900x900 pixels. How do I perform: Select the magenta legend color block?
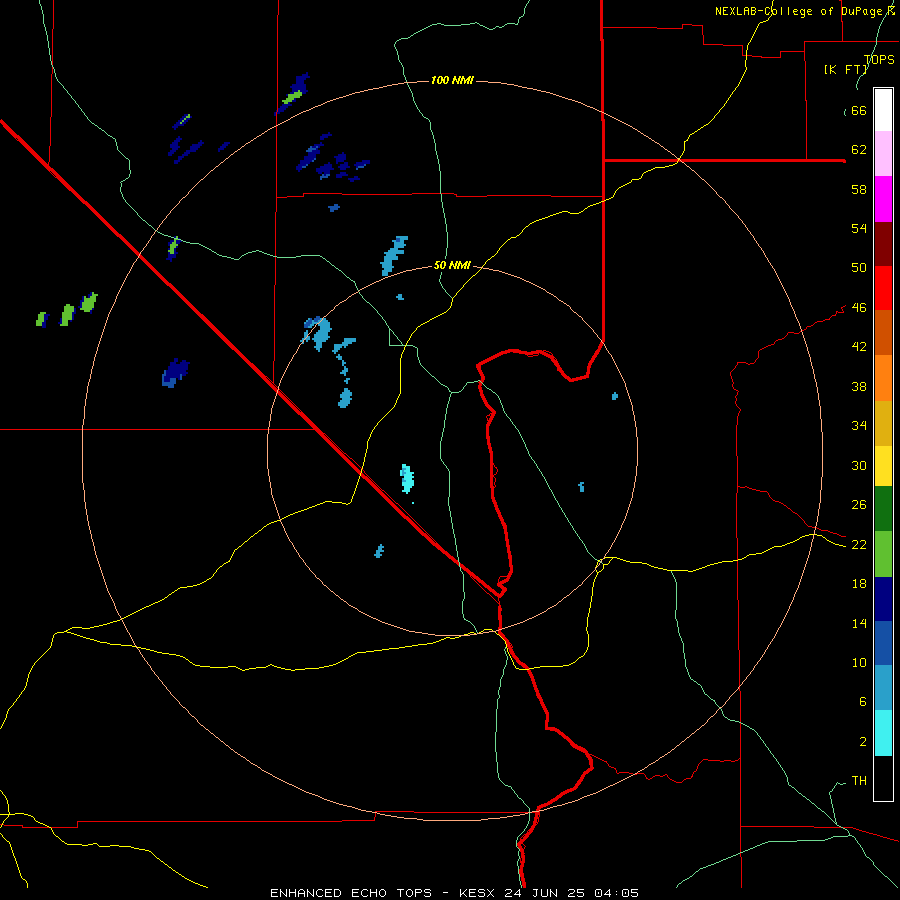coord(883,199)
